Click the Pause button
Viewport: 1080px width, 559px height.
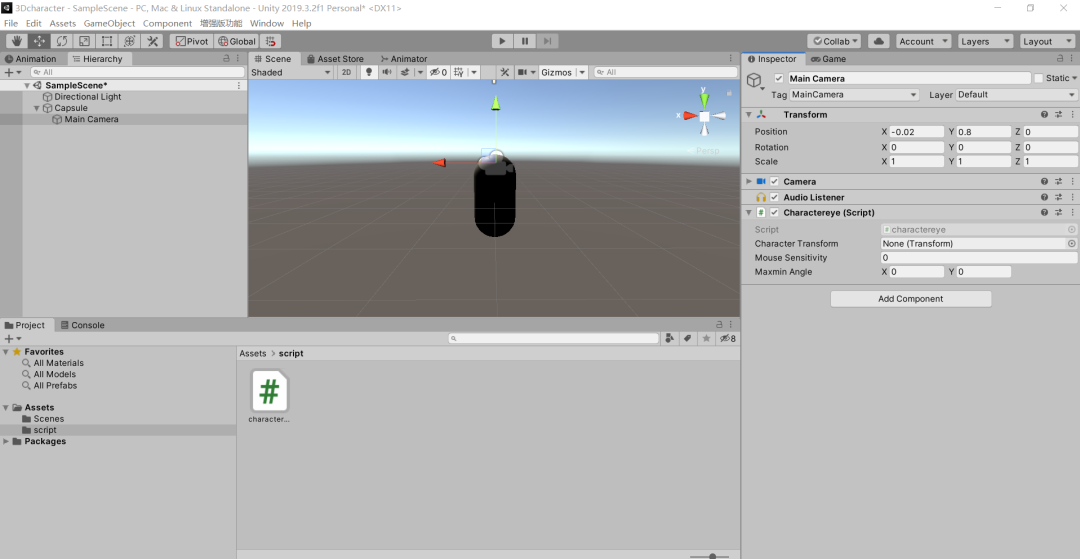click(525, 41)
